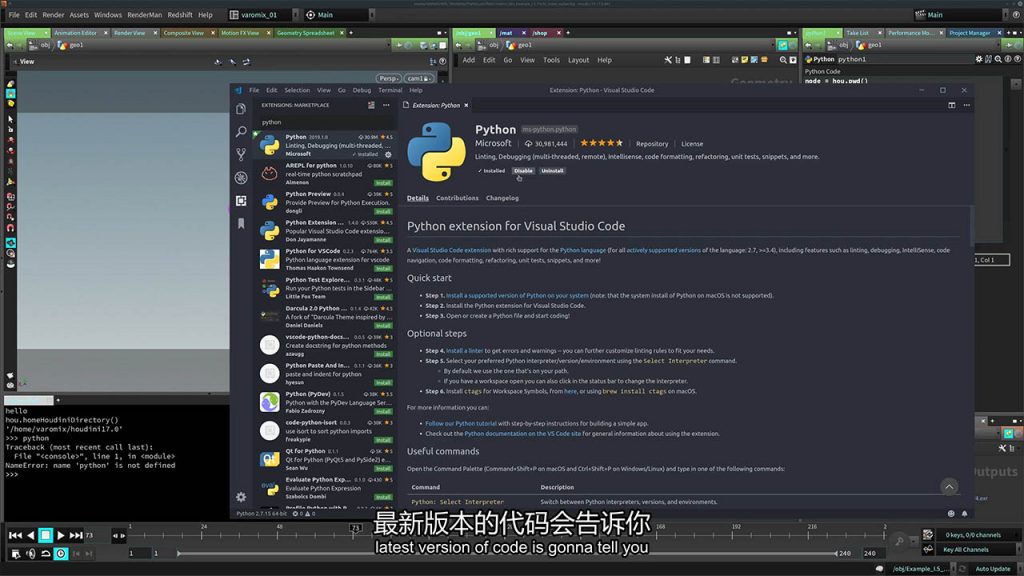Open Houdini RenderMan menu

point(144,14)
